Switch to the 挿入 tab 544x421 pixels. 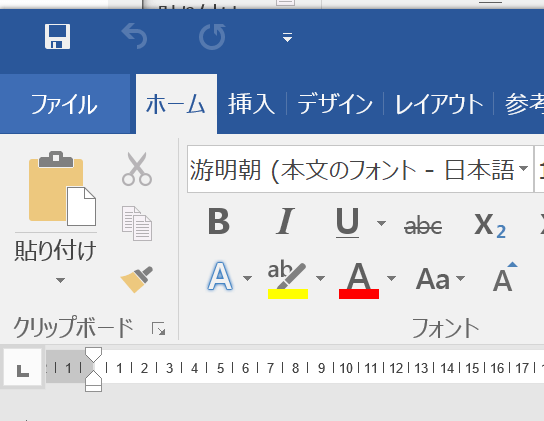click(252, 104)
